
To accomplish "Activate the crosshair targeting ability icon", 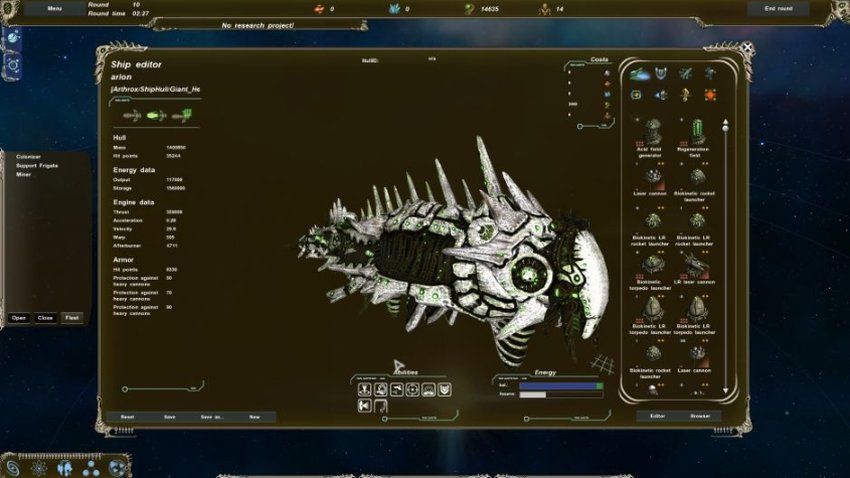I will 413,389.
